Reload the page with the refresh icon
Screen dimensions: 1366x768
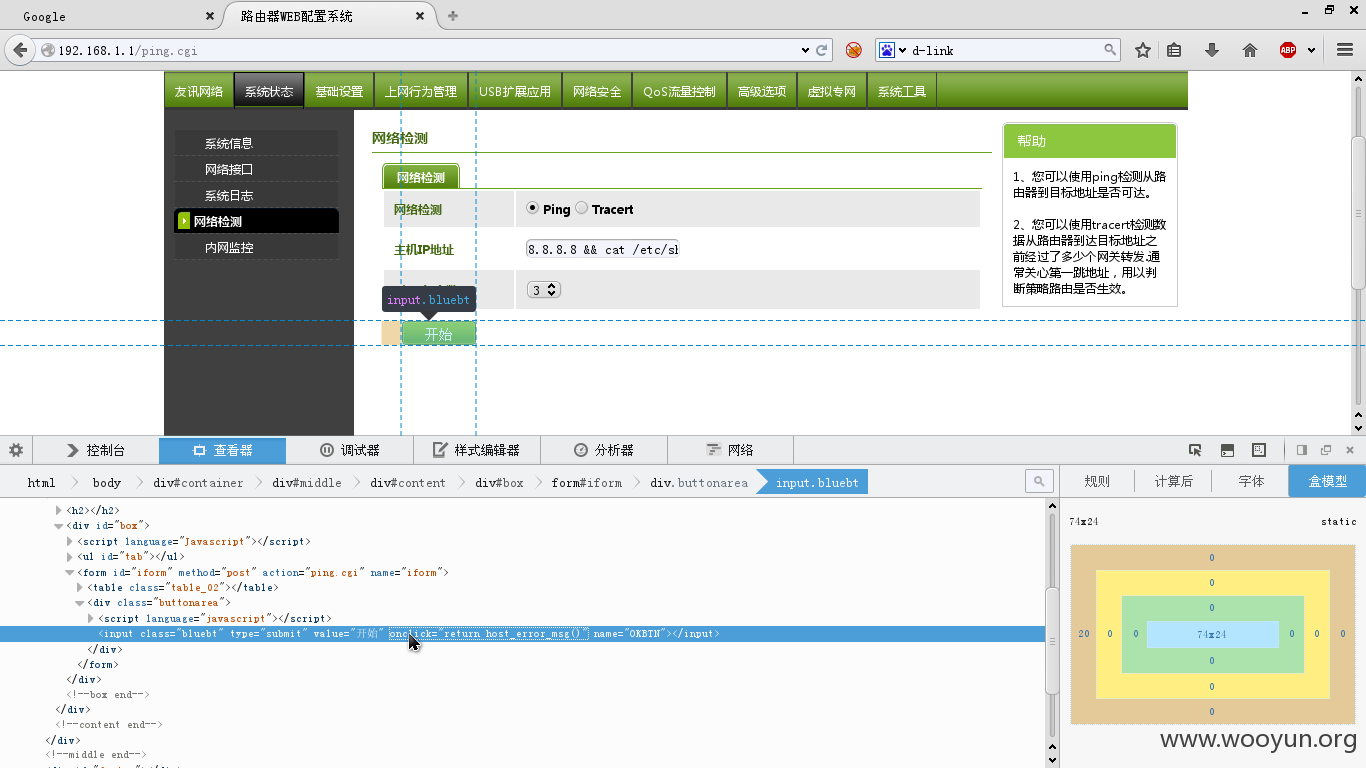822,50
